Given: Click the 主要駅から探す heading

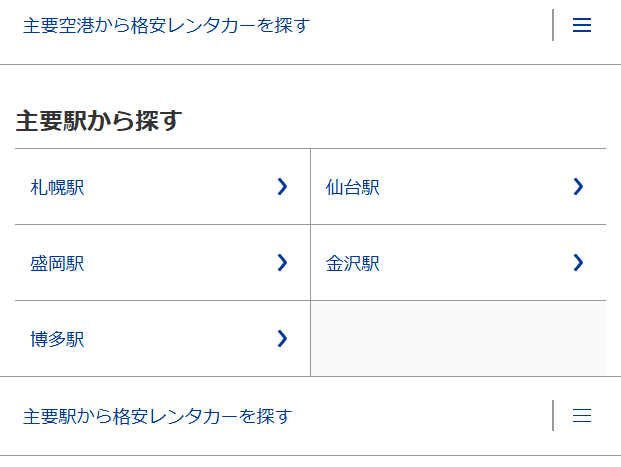Looking at the screenshot, I should pos(98,122).
